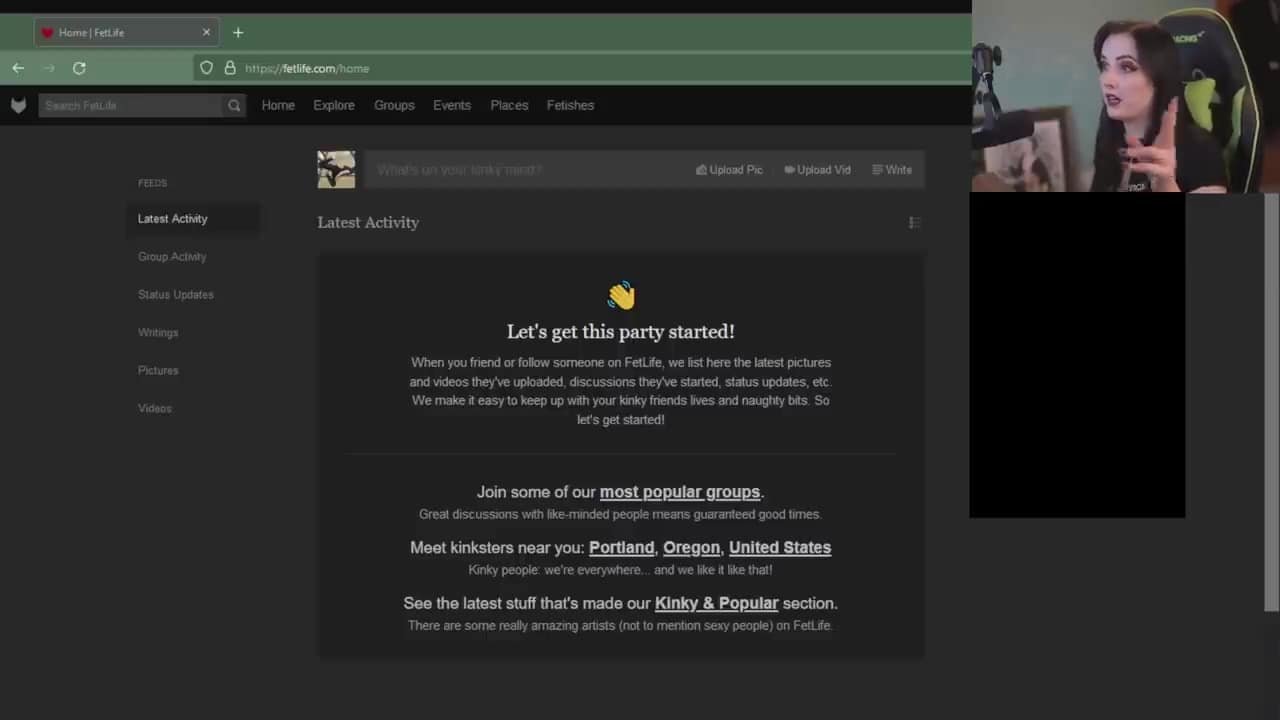Viewport: 1280px width, 720px height.
Task: Open the Events nav item
Action: (452, 105)
